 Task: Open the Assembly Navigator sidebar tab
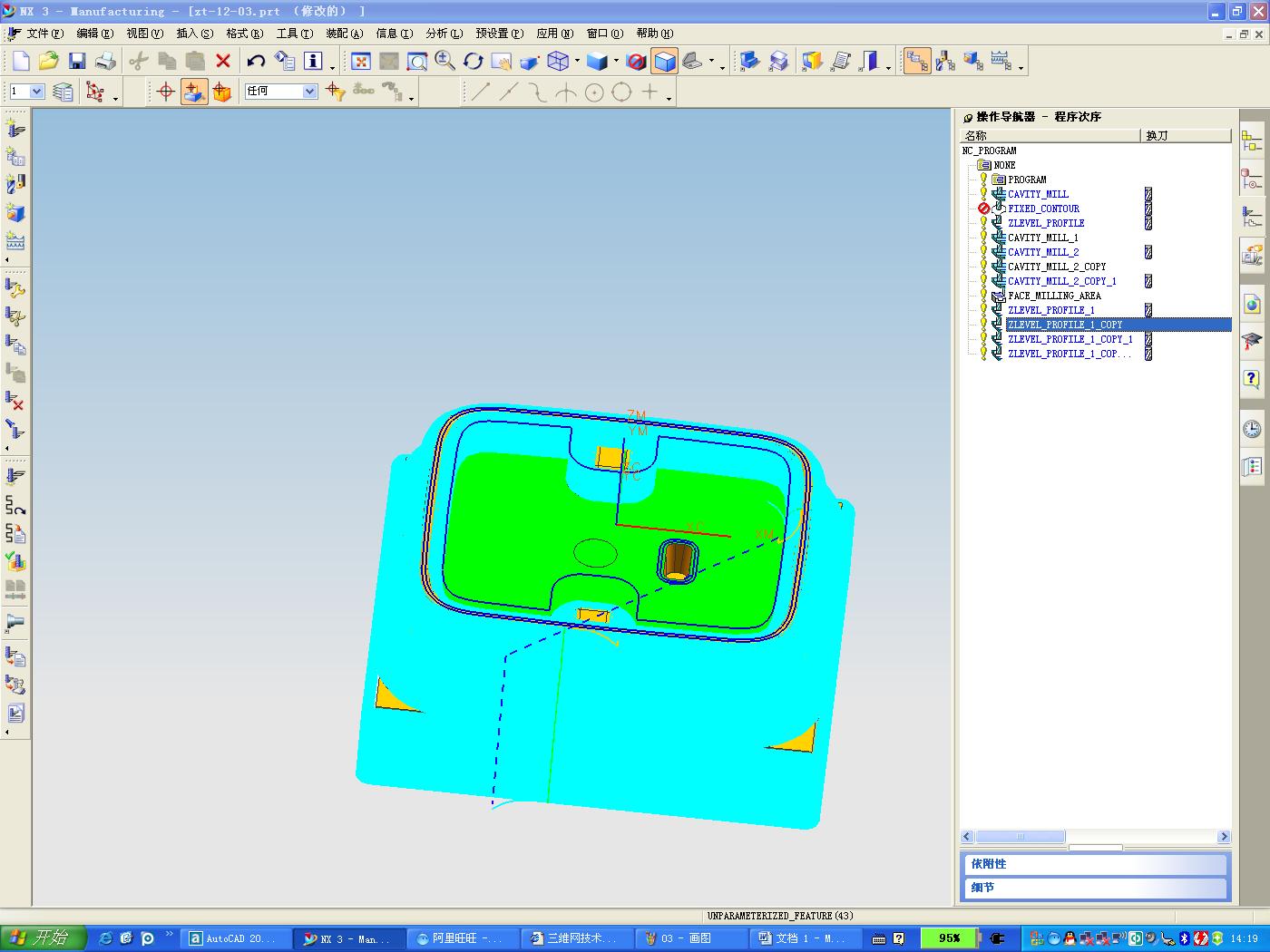[1252, 141]
